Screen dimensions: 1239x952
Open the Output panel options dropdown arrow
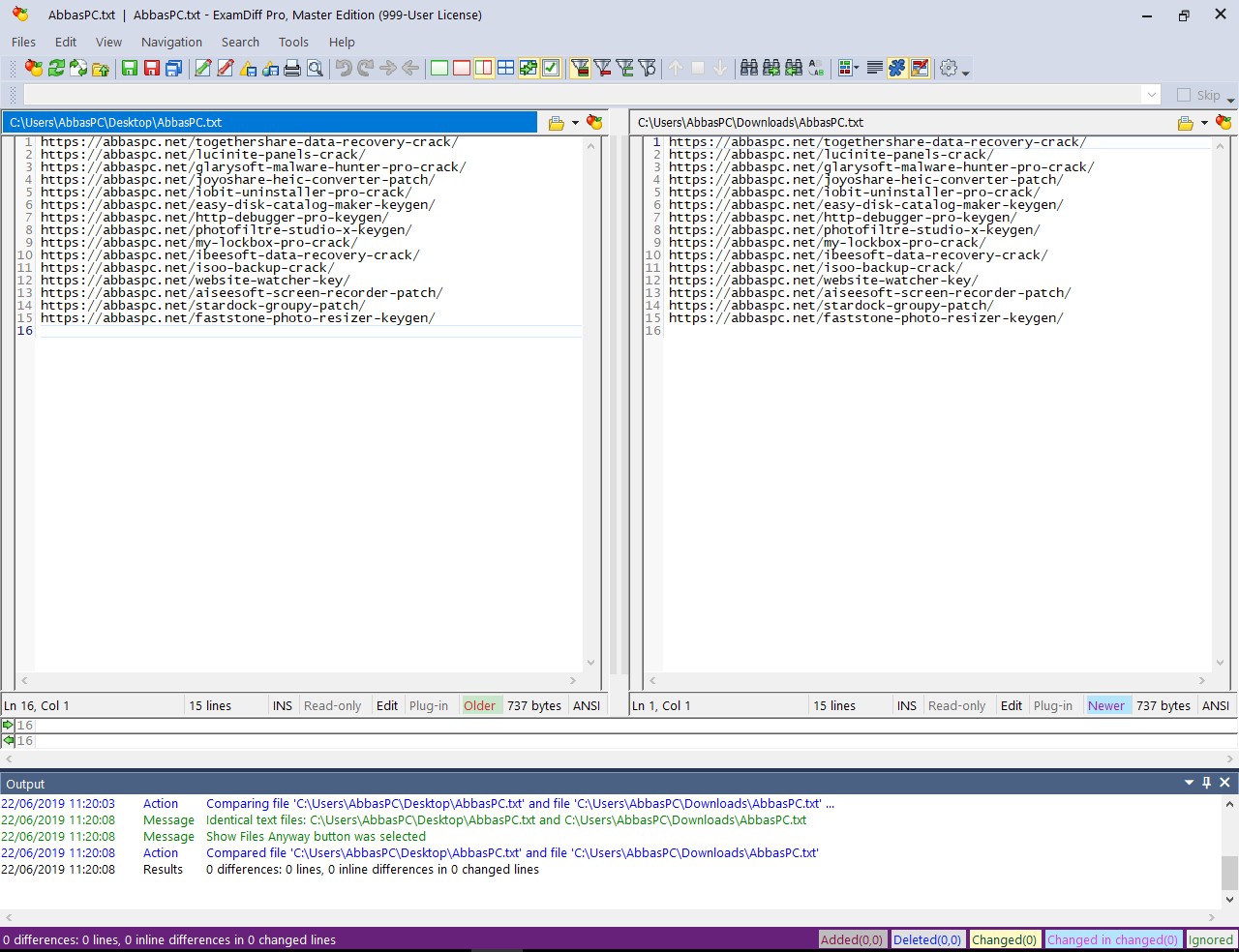pos(1189,783)
